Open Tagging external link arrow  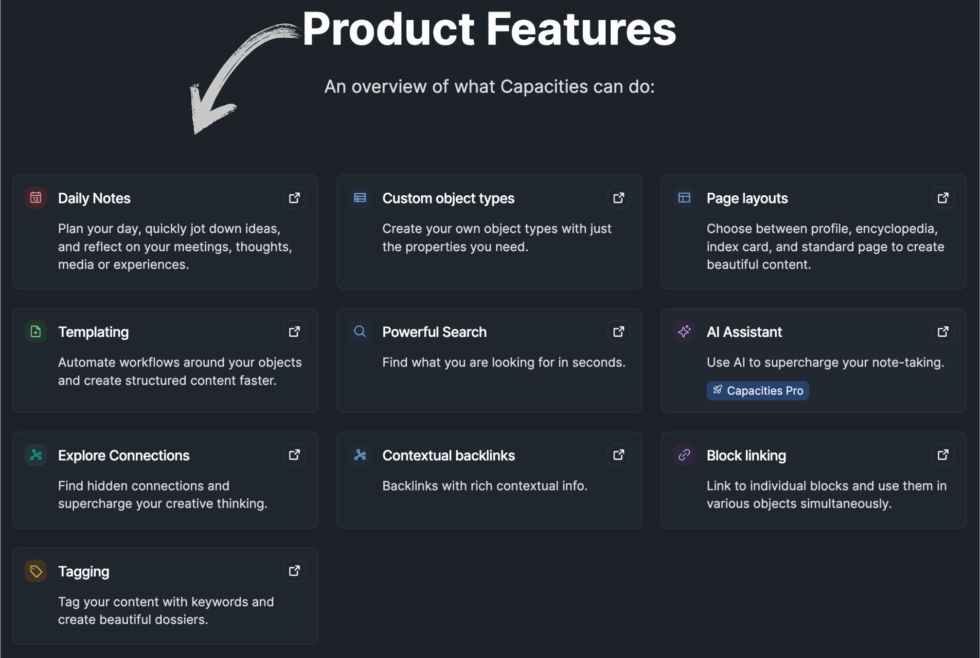pos(294,572)
